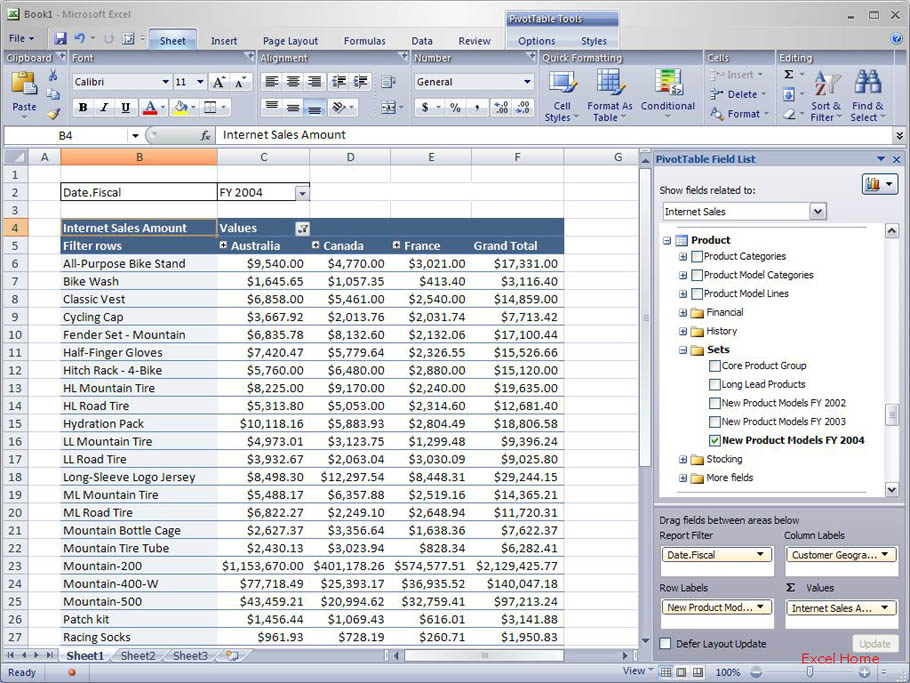The image size is (910, 683).
Task: Open the font size dropdown
Action: pos(200,82)
